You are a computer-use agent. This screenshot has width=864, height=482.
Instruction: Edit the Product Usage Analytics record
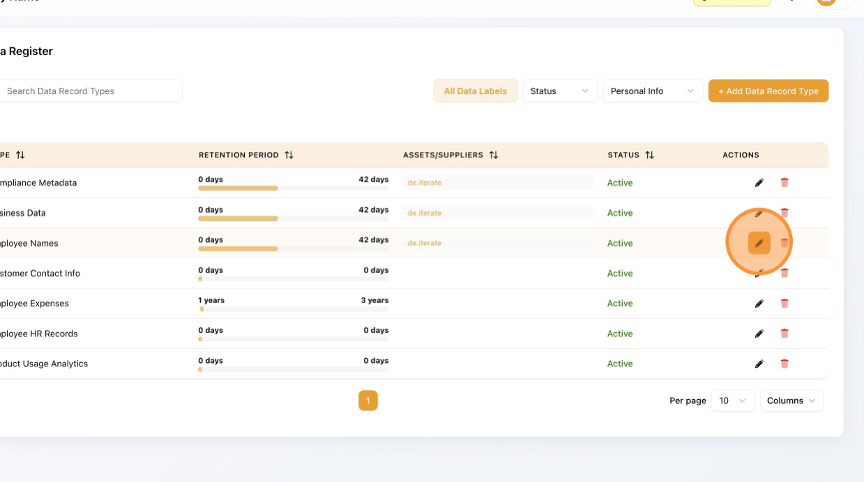[x=759, y=364]
